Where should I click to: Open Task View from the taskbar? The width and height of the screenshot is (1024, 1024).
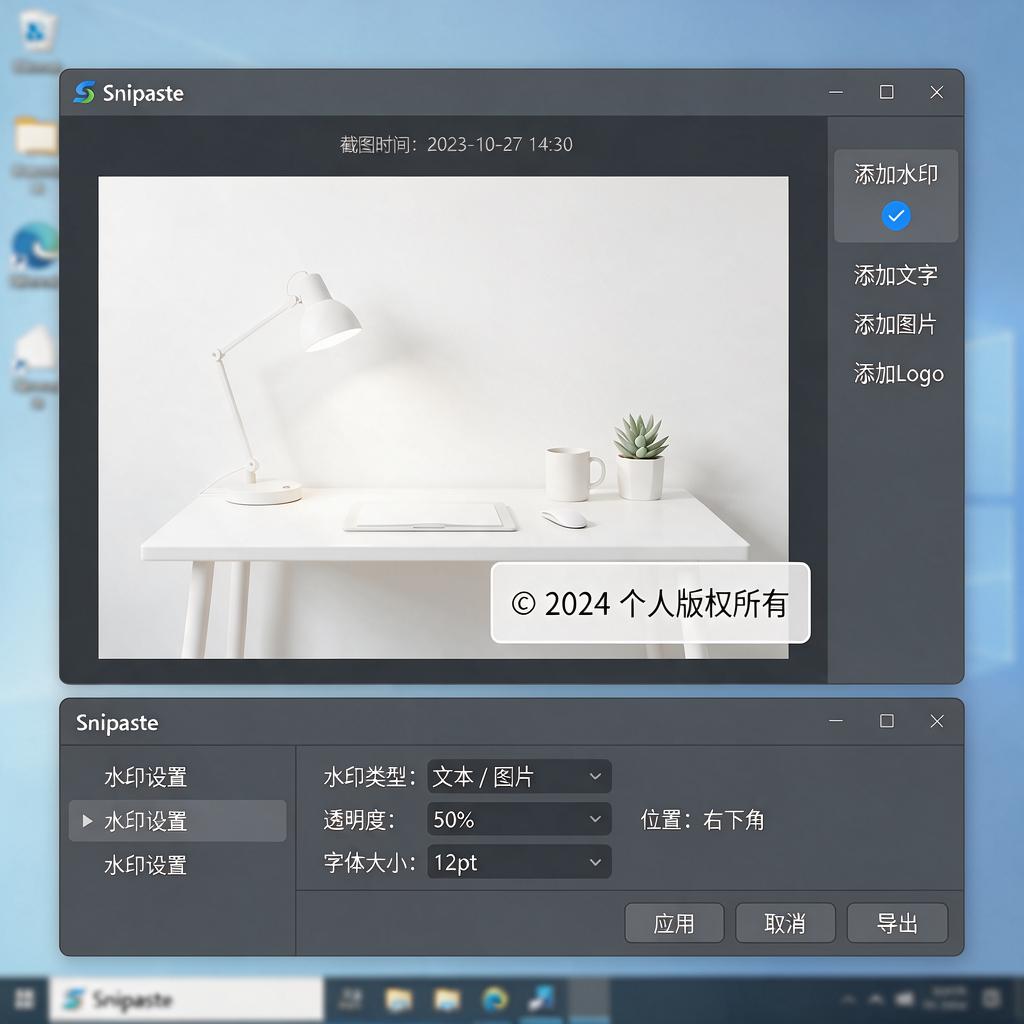[x=352, y=999]
